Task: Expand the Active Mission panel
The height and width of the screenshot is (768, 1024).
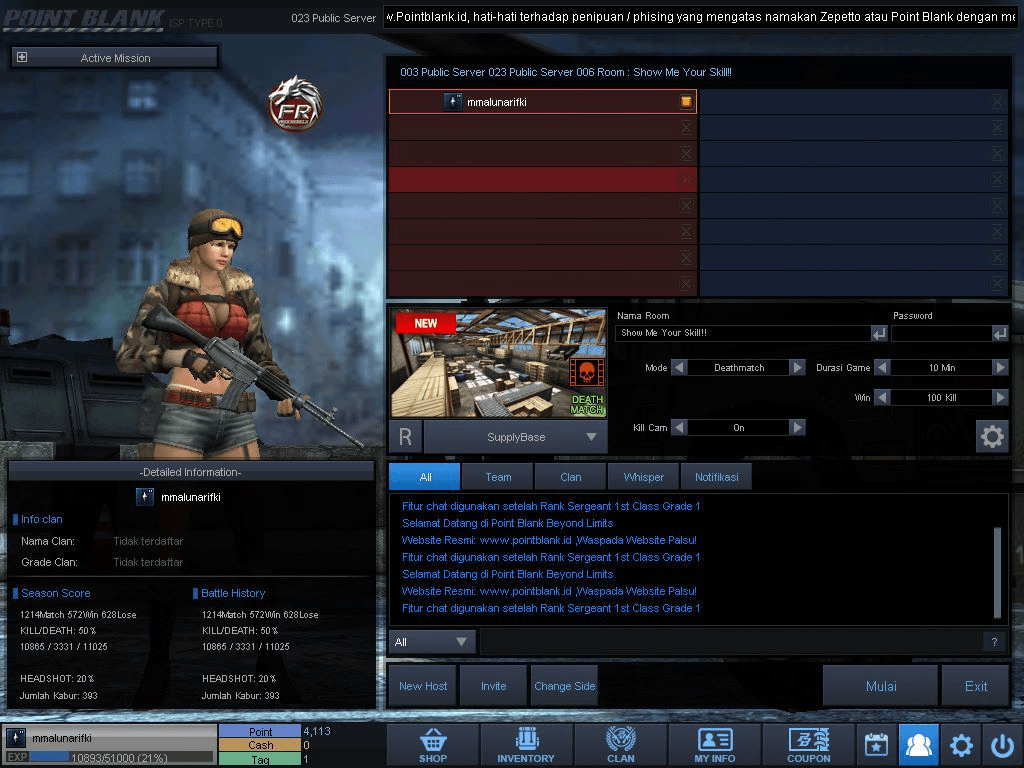Action: [22, 57]
